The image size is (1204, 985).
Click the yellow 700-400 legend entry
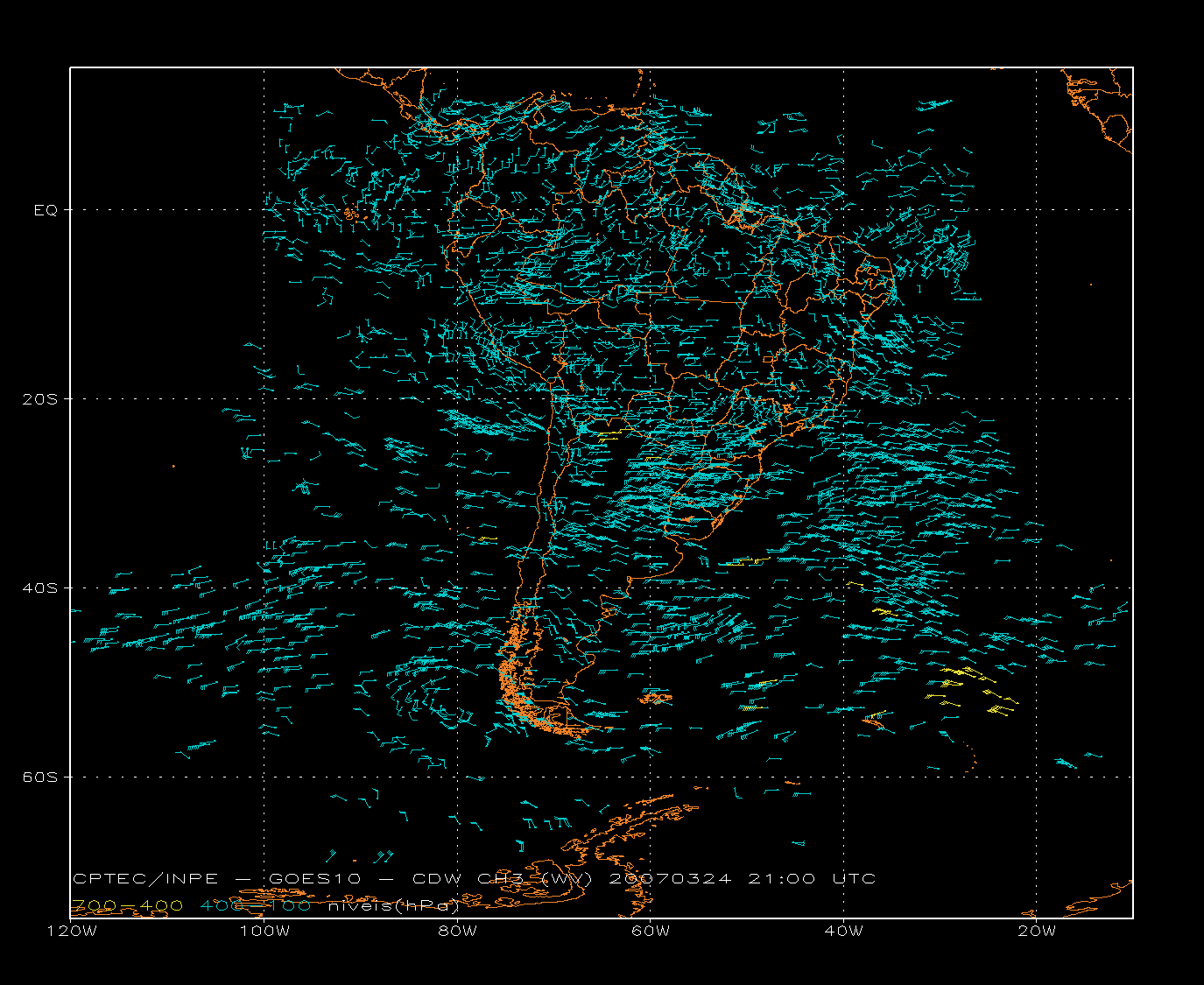127,905
